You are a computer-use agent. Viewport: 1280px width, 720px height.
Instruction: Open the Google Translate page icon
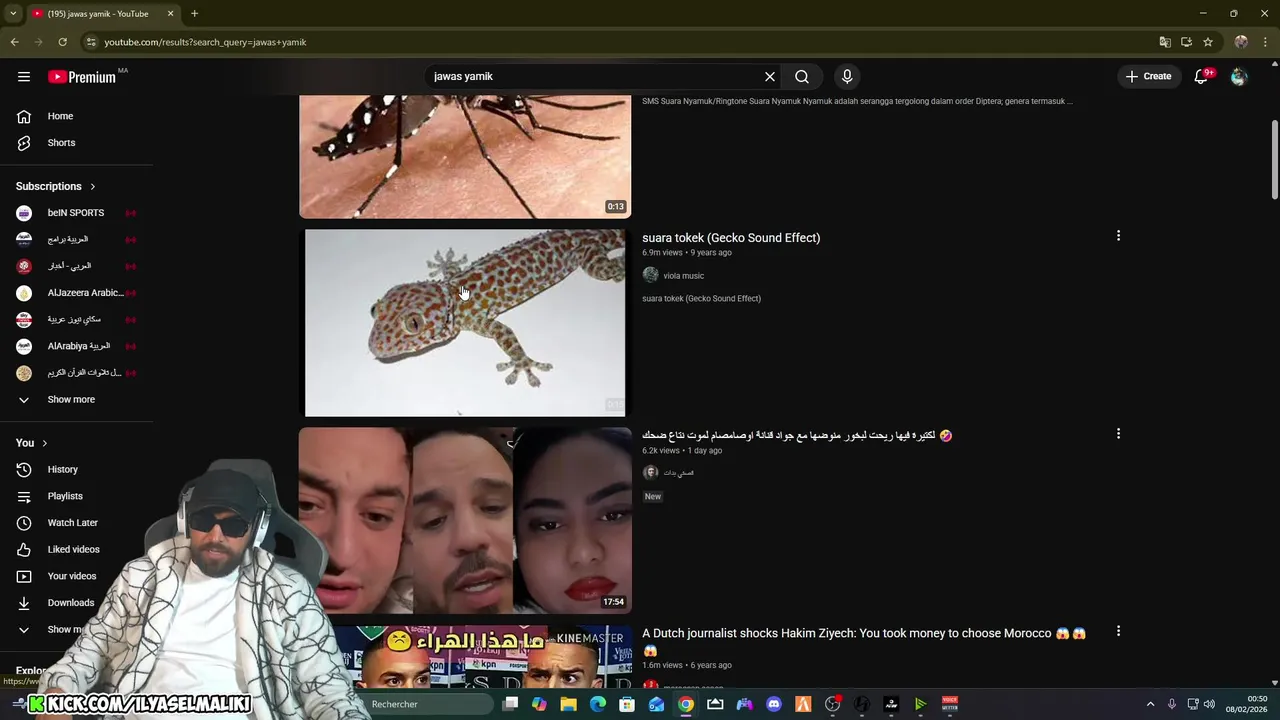pyautogui.click(x=1165, y=42)
